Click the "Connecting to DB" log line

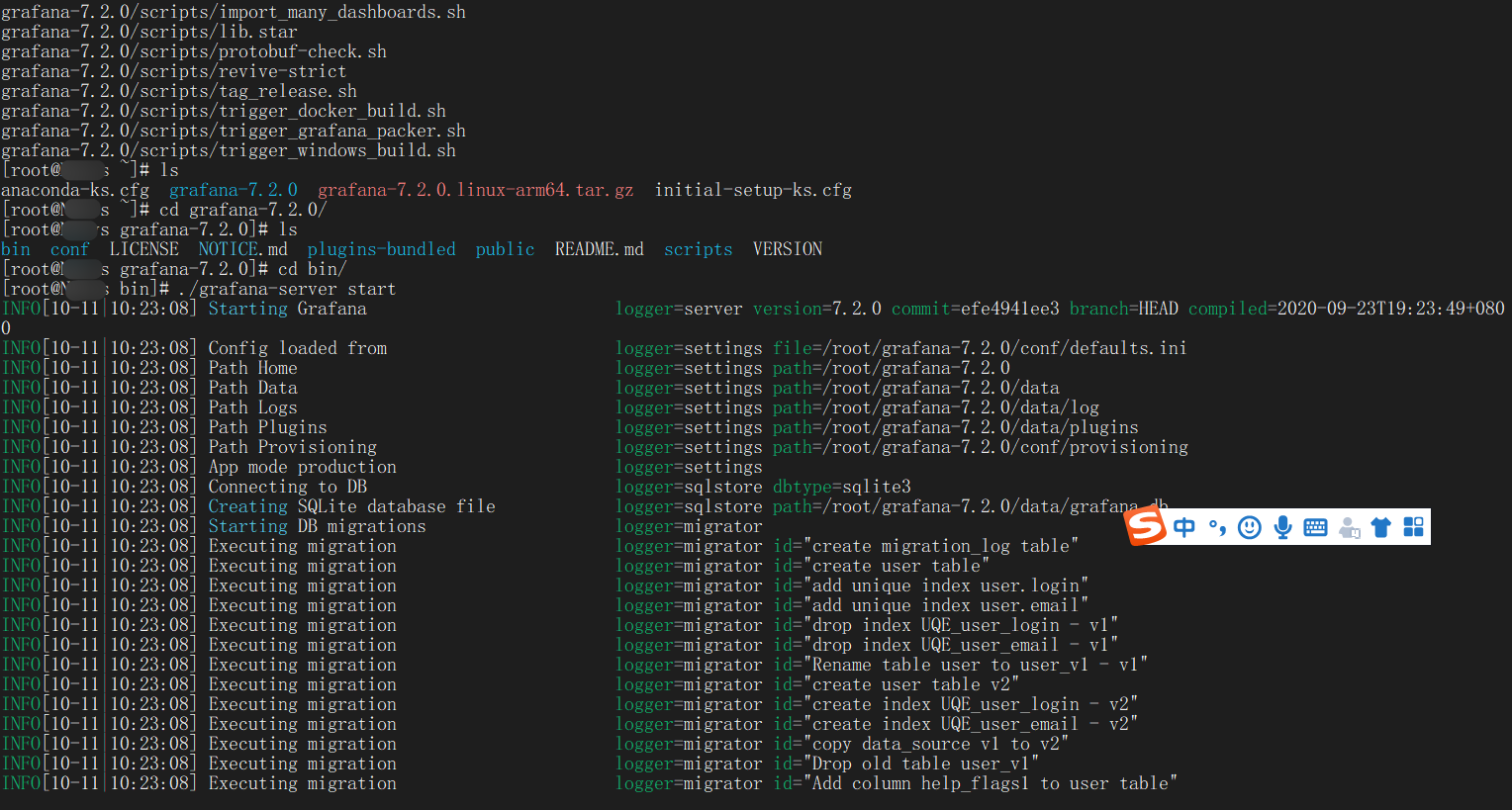[x=287, y=487]
